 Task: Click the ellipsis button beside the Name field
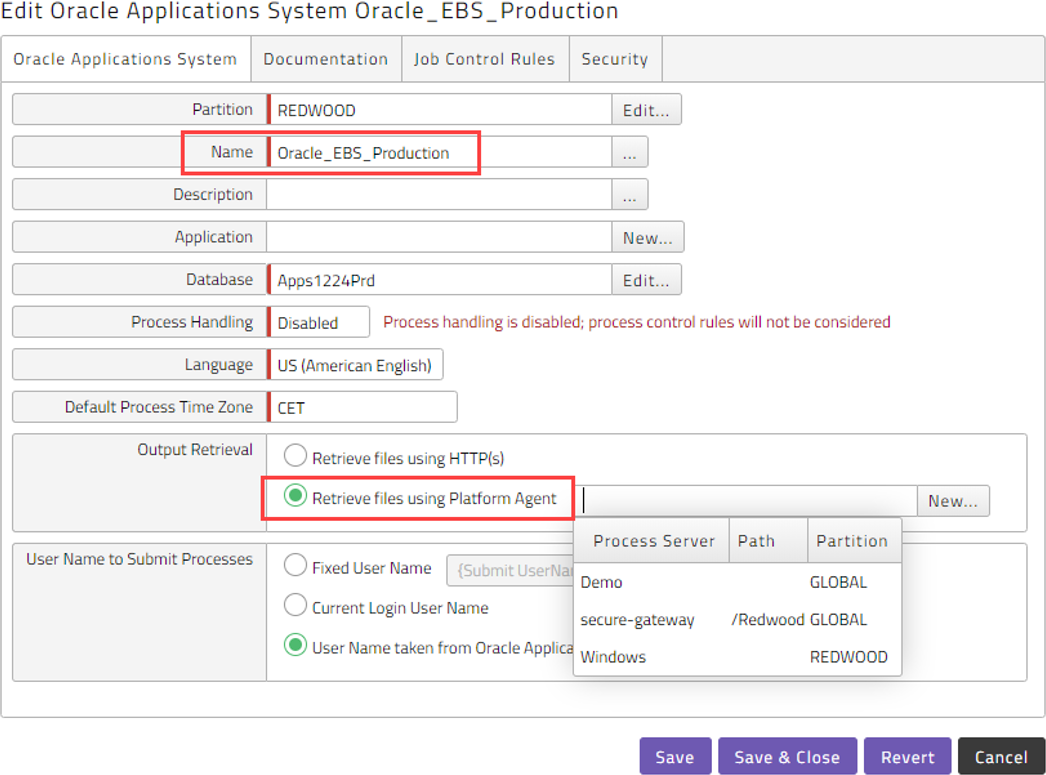coord(629,153)
